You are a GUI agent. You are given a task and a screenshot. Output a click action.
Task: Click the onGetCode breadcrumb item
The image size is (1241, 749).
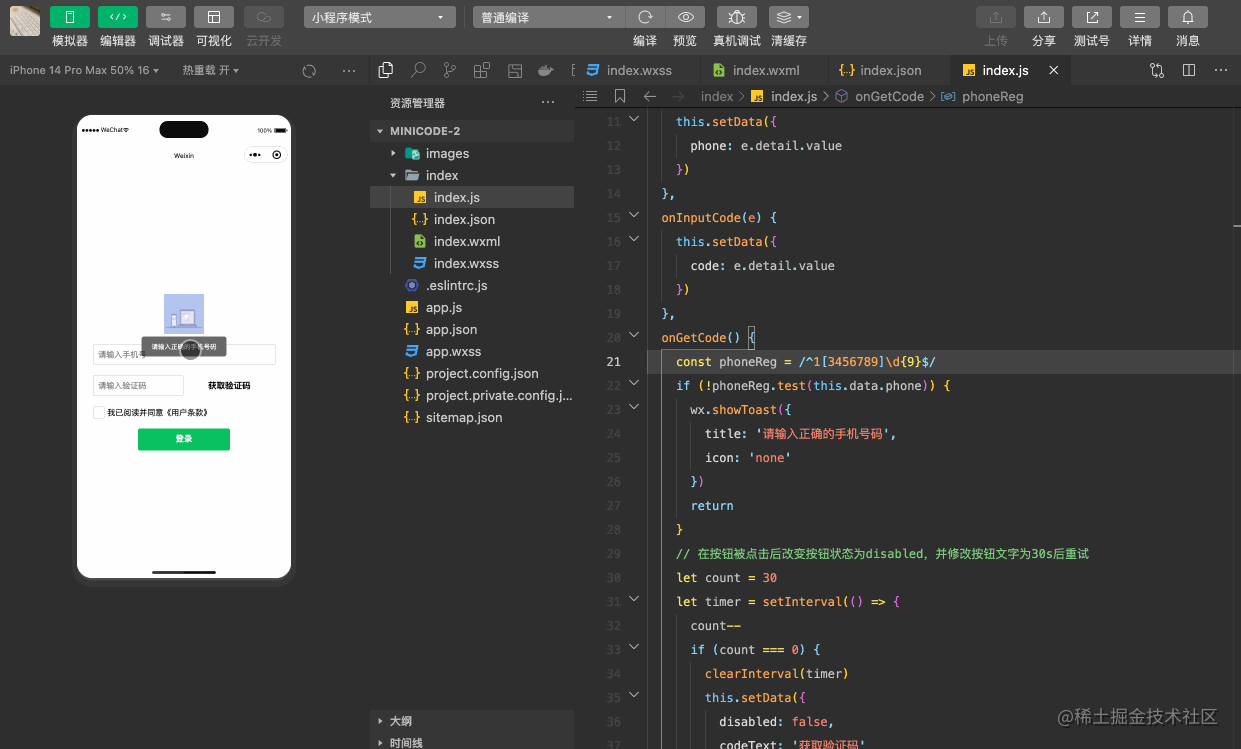[x=889, y=96]
